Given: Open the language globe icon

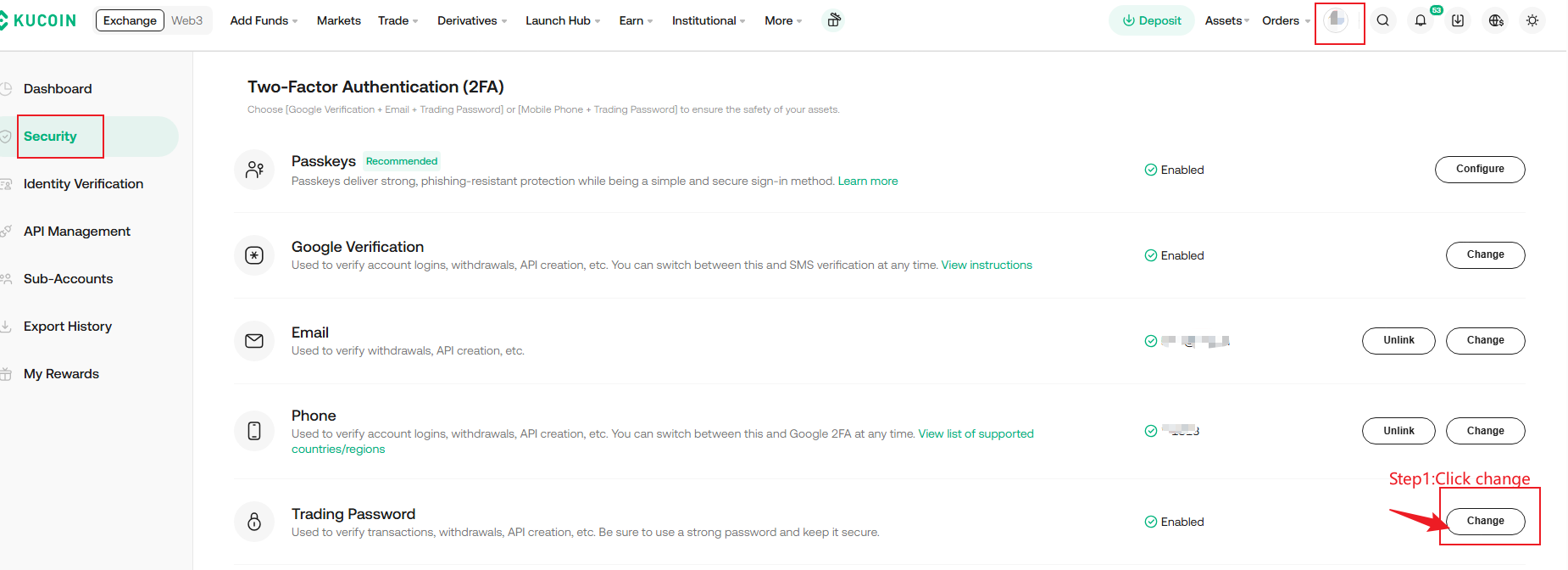Looking at the screenshot, I should point(1496,20).
